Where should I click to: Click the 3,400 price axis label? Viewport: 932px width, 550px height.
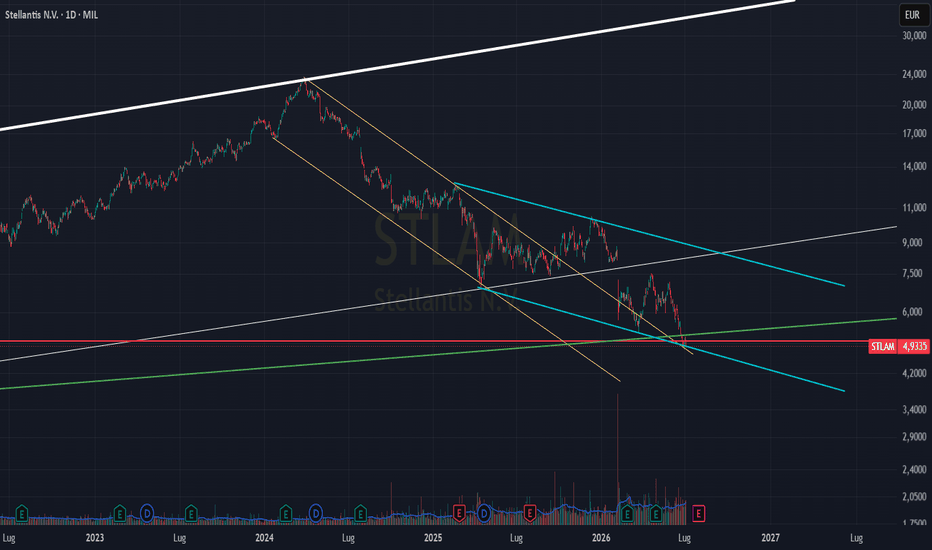pos(914,409)
